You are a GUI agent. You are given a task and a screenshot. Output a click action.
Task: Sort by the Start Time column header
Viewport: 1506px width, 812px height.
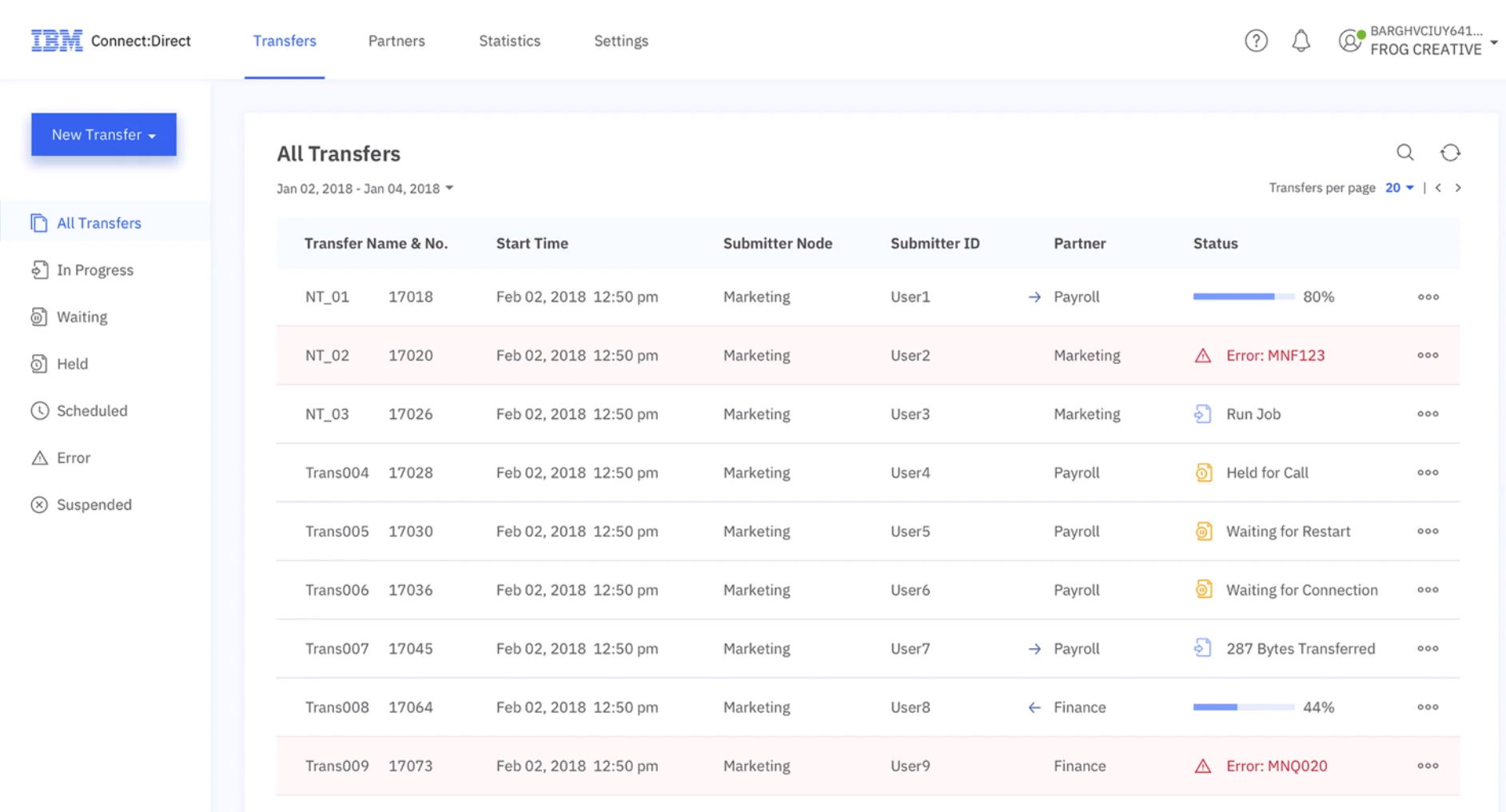532,244
